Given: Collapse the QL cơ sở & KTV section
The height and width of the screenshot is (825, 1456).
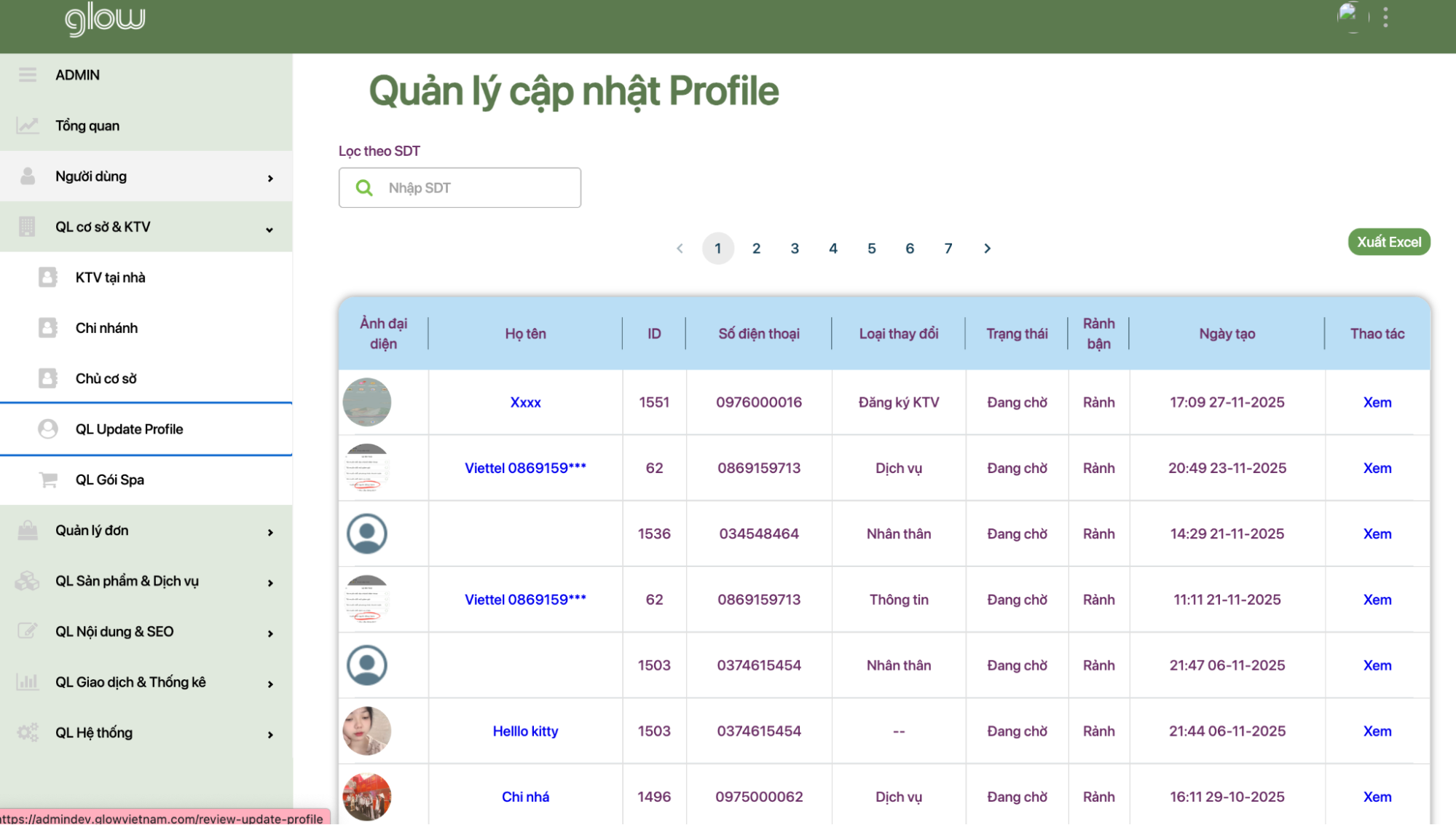Looking at the screenshot, I should [x=269, y=229].
